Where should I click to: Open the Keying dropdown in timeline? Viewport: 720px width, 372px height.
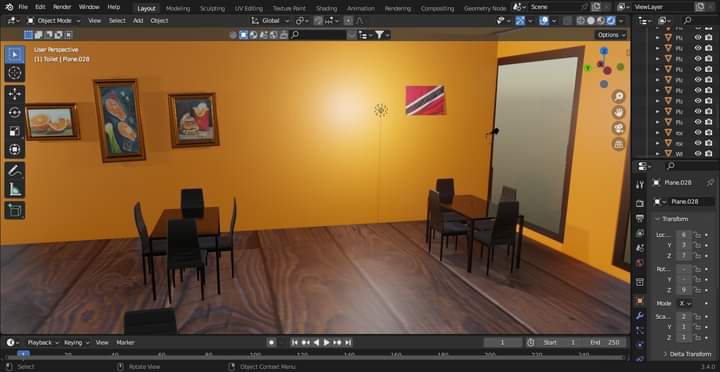pos(76,343)
